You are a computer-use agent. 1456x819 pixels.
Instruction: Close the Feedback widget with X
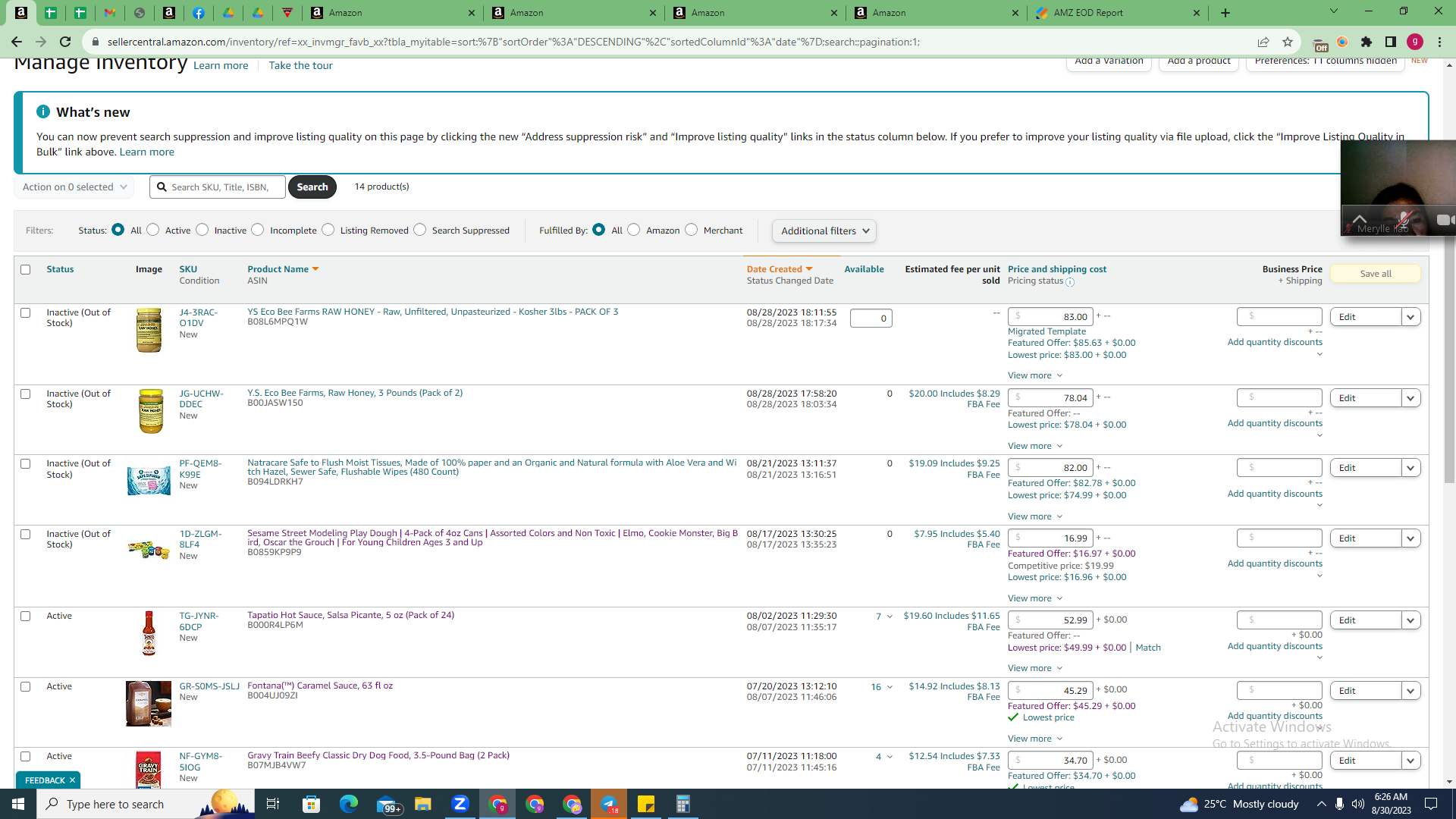pos(72,780)
